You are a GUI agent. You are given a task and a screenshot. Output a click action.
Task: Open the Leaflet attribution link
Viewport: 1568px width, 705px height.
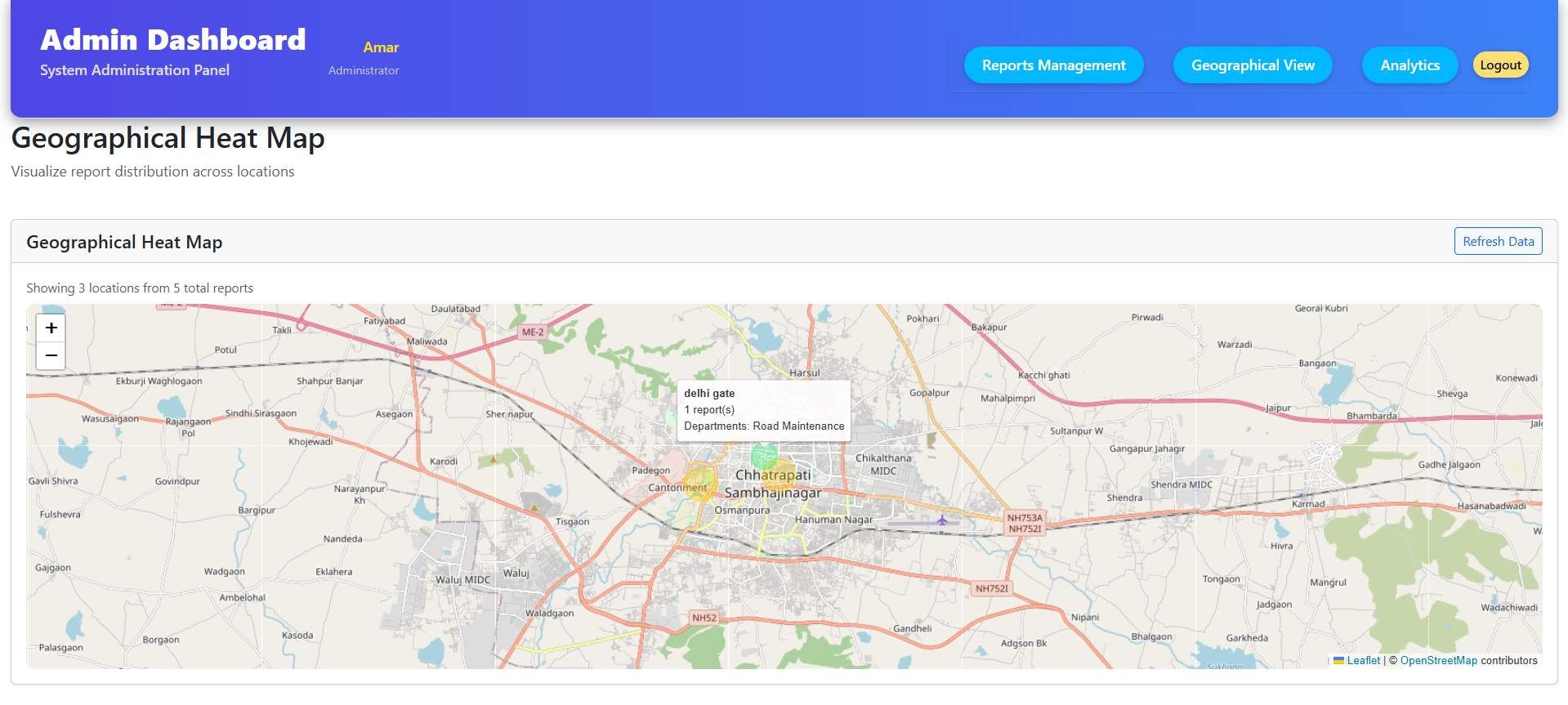click(1363, 661)
